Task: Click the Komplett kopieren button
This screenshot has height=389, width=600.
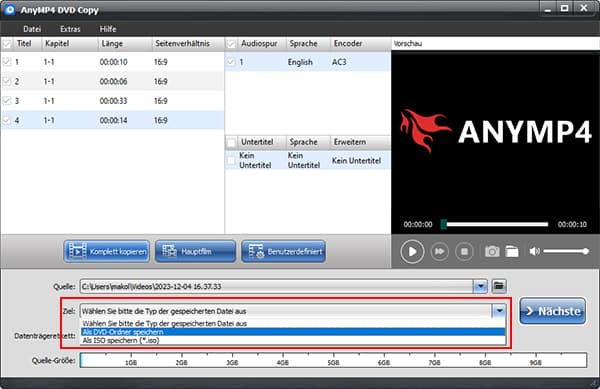Action: tap(107, 251)
